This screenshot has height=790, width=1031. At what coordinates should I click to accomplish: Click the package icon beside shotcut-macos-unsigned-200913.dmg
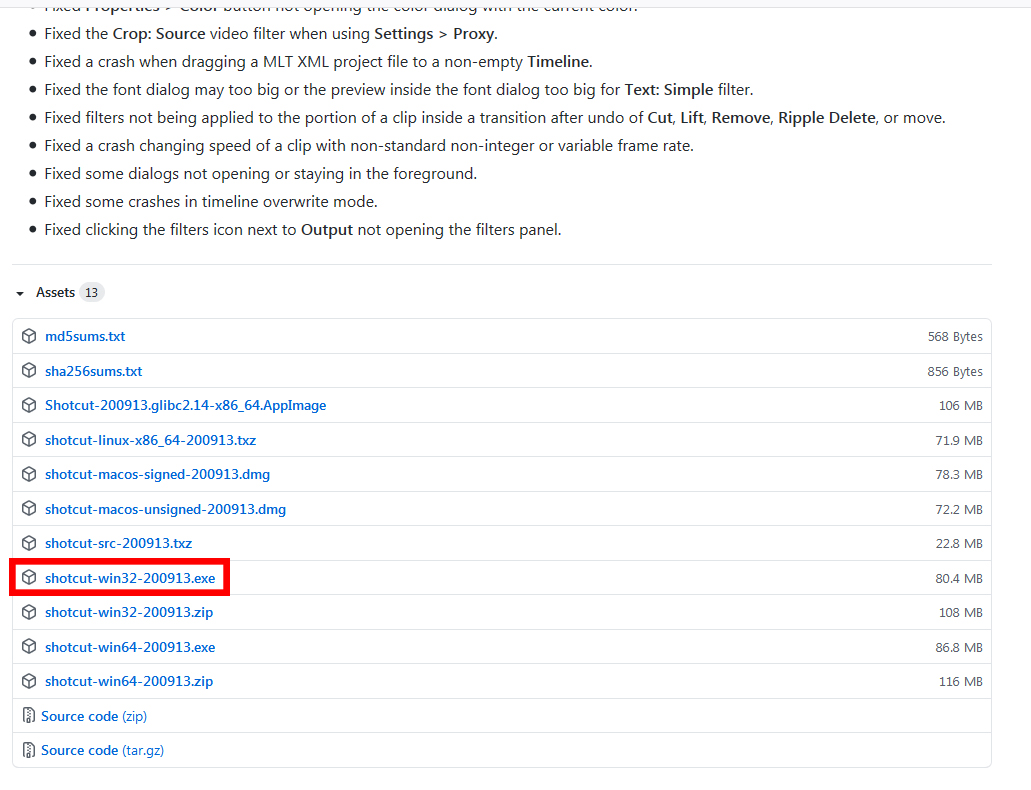[29, 508]
